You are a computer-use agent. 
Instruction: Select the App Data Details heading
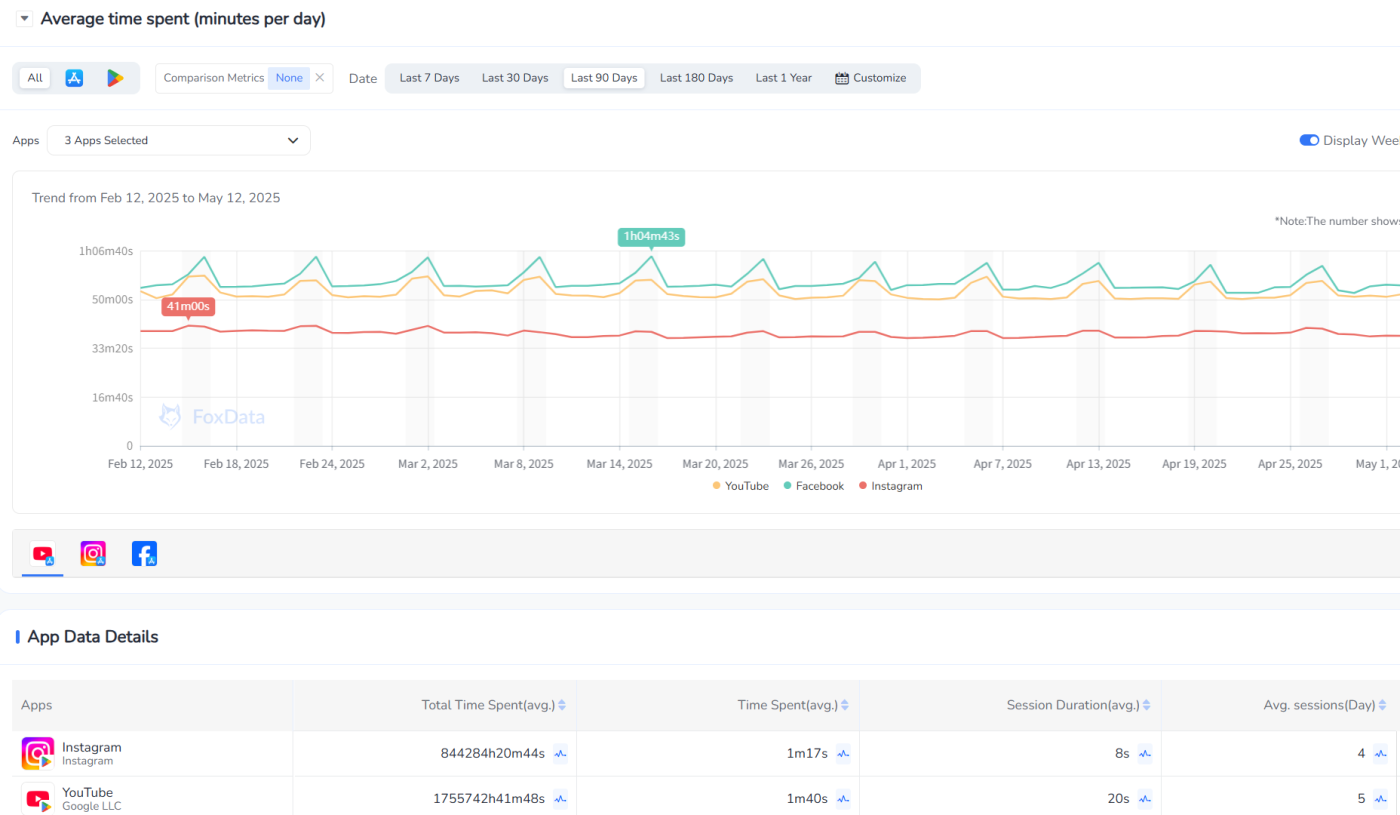(x=93, y=637)
